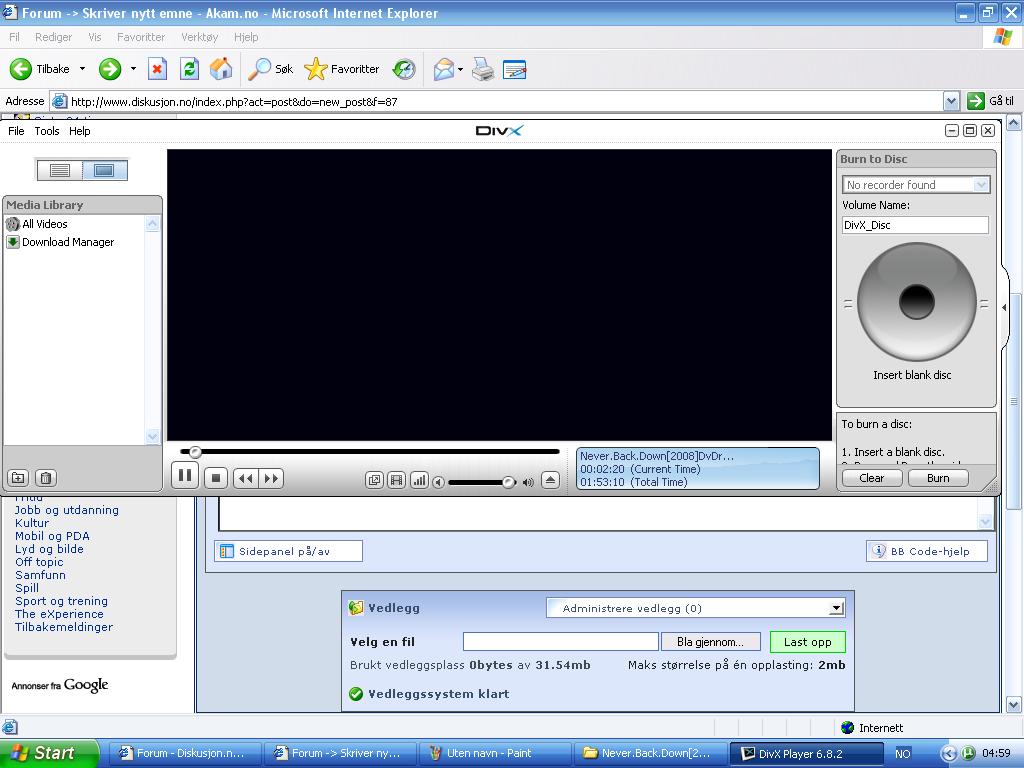Go back with Tilbake button in IE
1024x768 pixels.
pyautogui.click(x=40, y=69)
